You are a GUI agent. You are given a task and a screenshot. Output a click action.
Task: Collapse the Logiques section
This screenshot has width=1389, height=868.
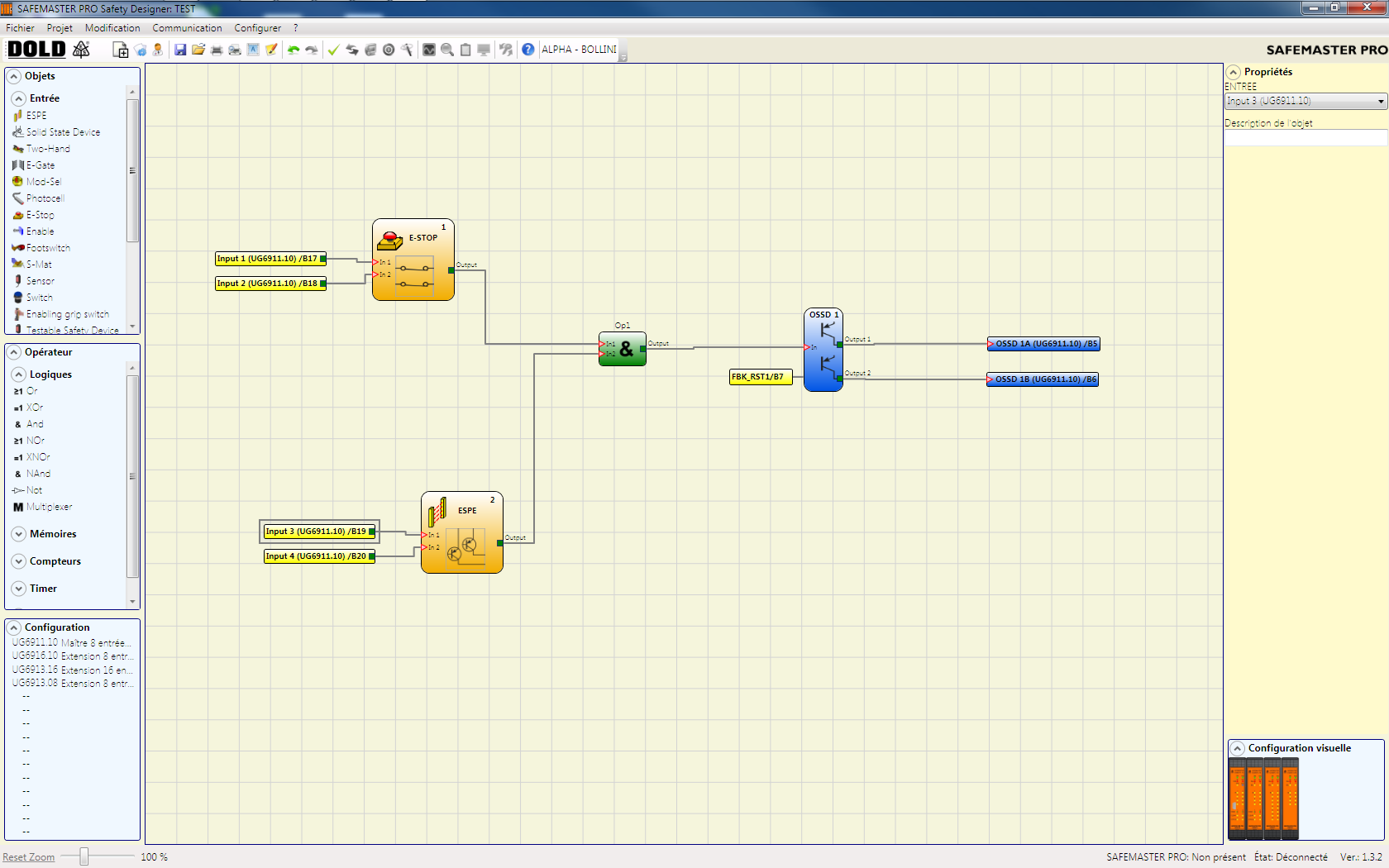(x=18, y=374)
